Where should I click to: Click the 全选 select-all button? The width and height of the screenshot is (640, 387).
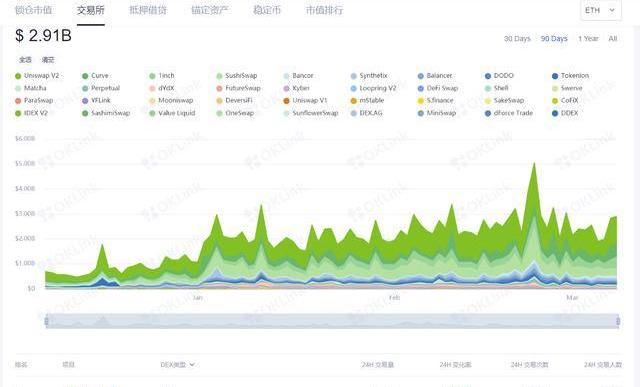pyautogui.click(x=25, y=60)
